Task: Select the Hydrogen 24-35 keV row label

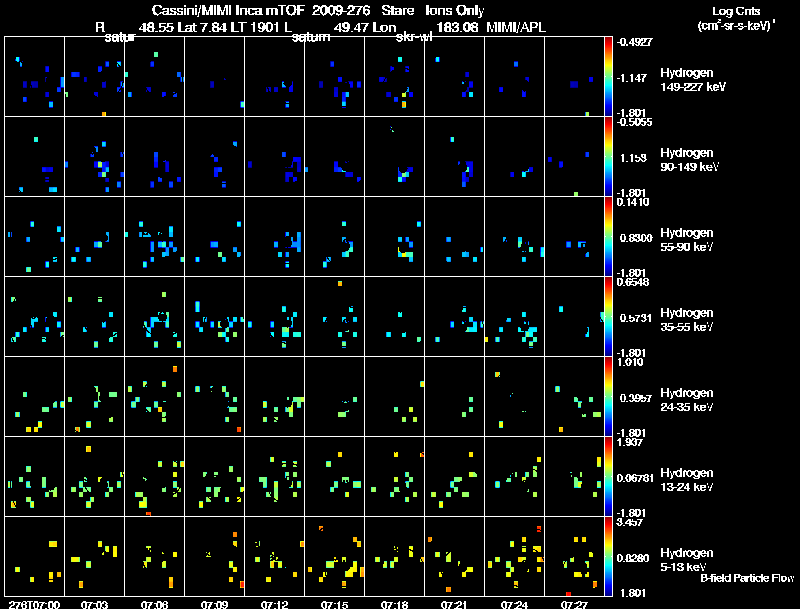Action: coord(686,400)
